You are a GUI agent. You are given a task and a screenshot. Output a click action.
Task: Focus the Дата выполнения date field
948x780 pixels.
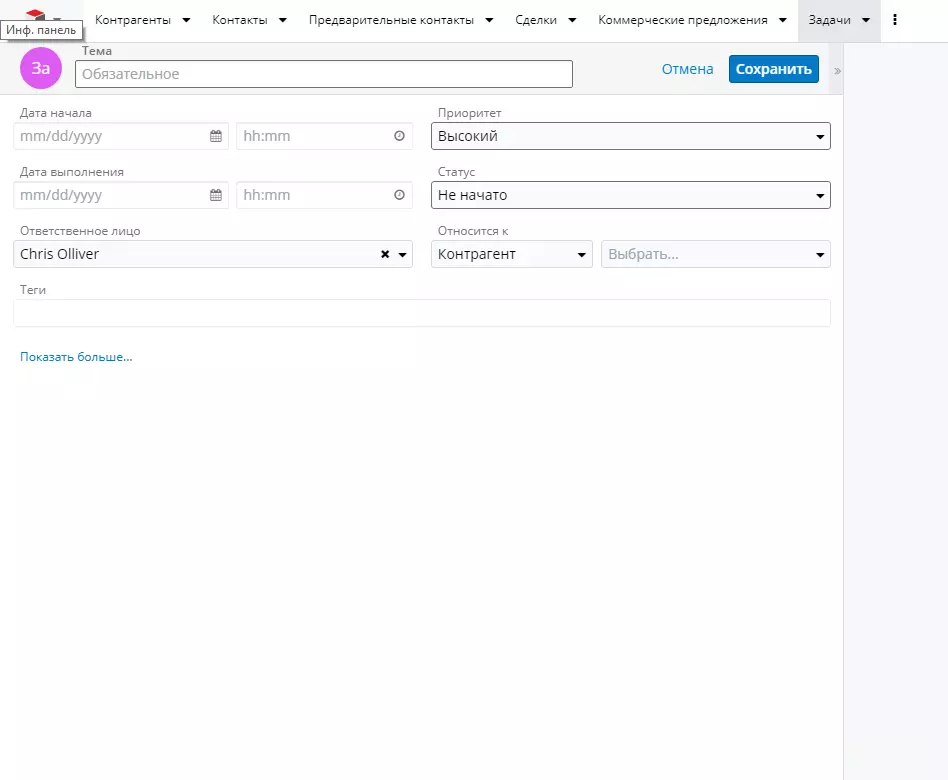click(121, 195)
